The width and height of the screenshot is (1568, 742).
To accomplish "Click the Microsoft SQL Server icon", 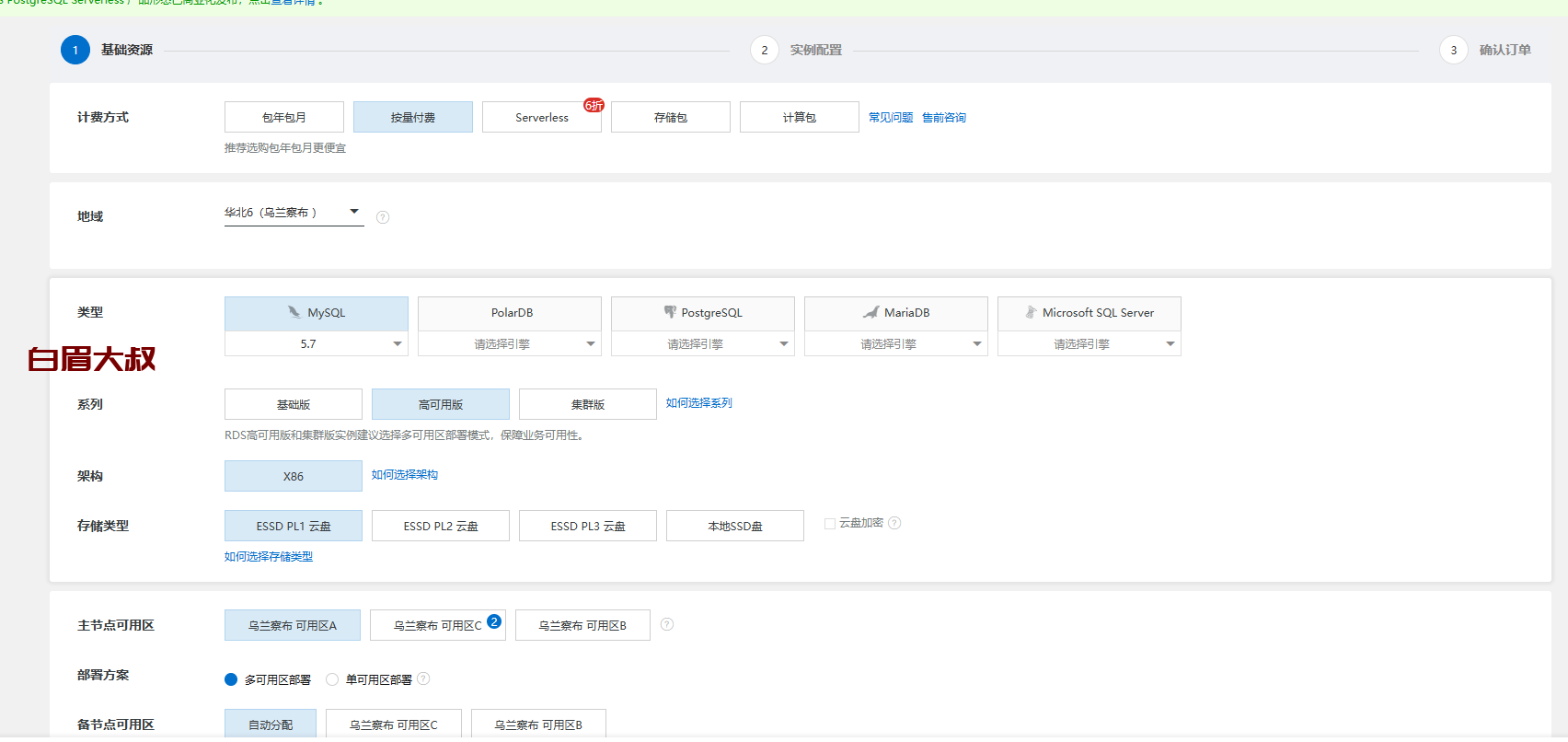I will tap(1032, 312).
